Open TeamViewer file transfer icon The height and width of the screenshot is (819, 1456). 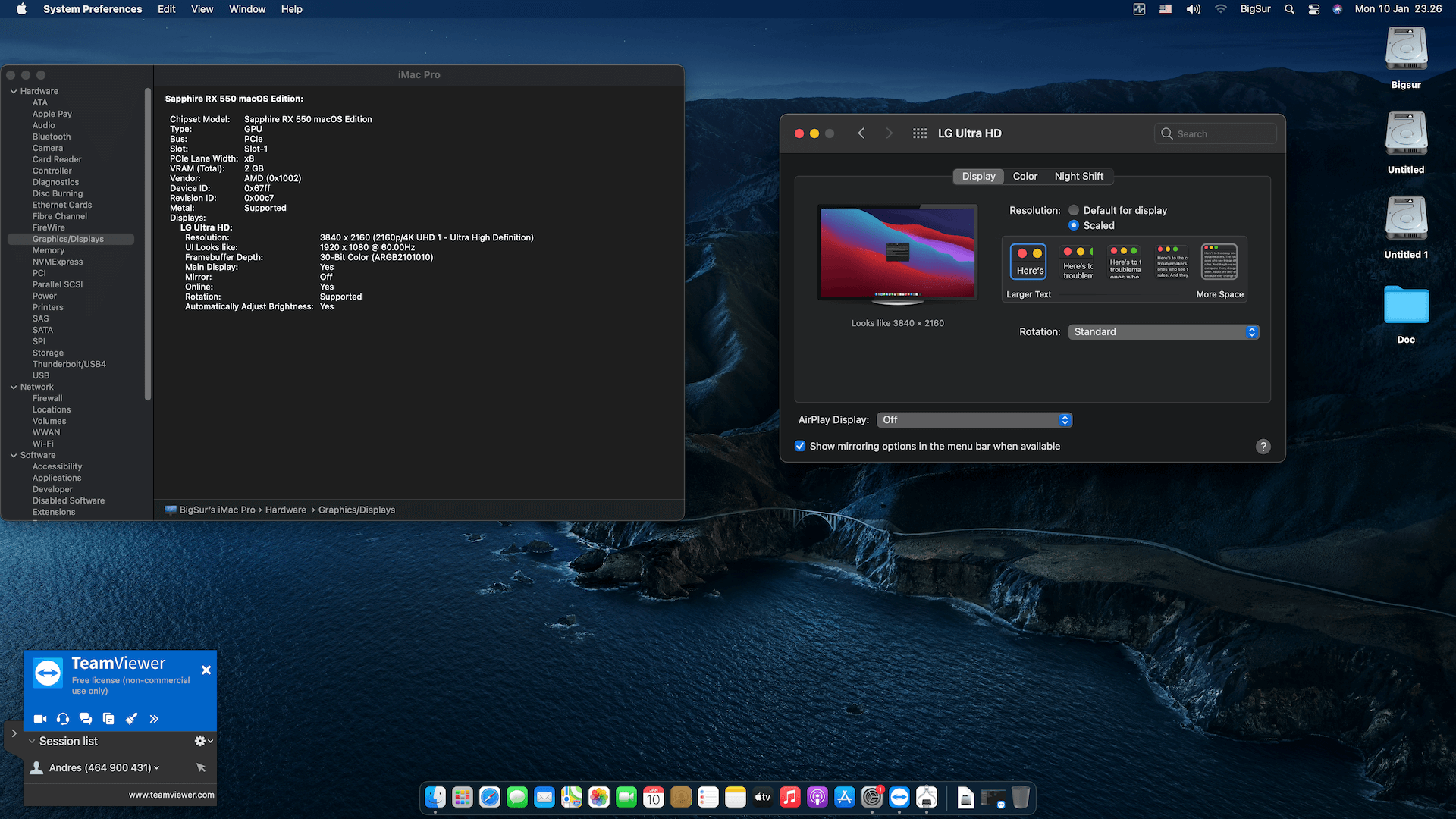[x=108, y=718]
